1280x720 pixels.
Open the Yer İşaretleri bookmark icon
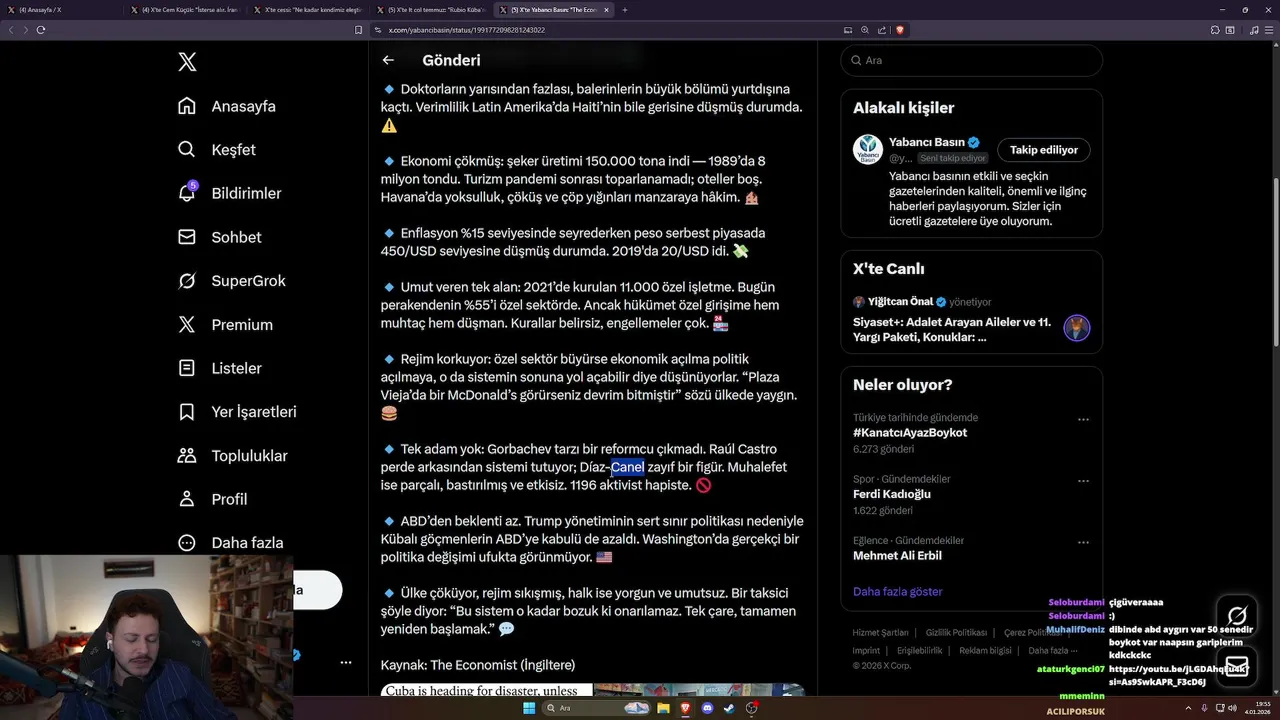(187, 412)
